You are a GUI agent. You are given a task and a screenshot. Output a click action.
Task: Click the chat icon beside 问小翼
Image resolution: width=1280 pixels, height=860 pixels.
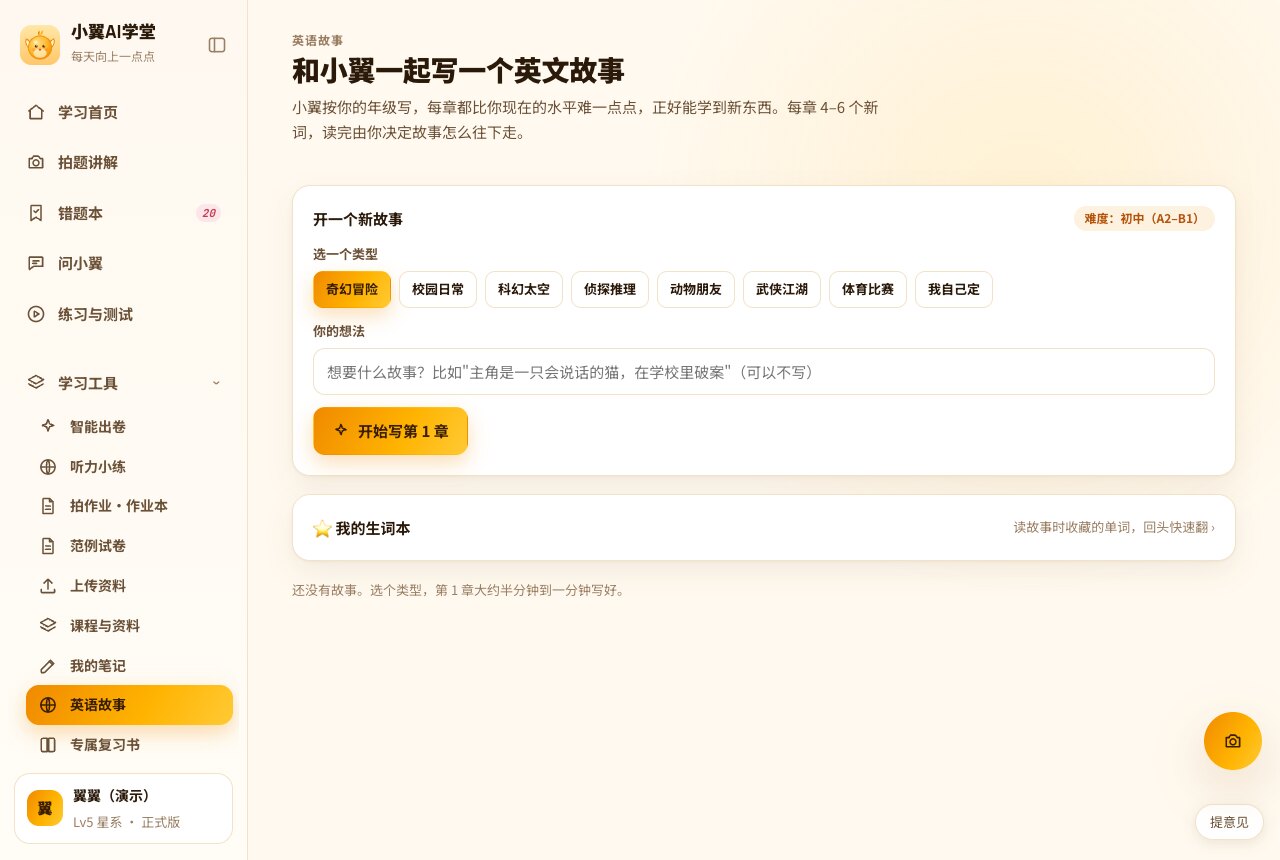tap(36, 263)
